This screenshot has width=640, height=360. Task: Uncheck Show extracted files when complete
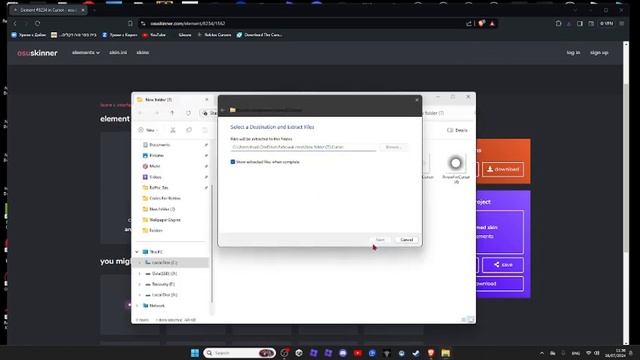coord(233,162)
